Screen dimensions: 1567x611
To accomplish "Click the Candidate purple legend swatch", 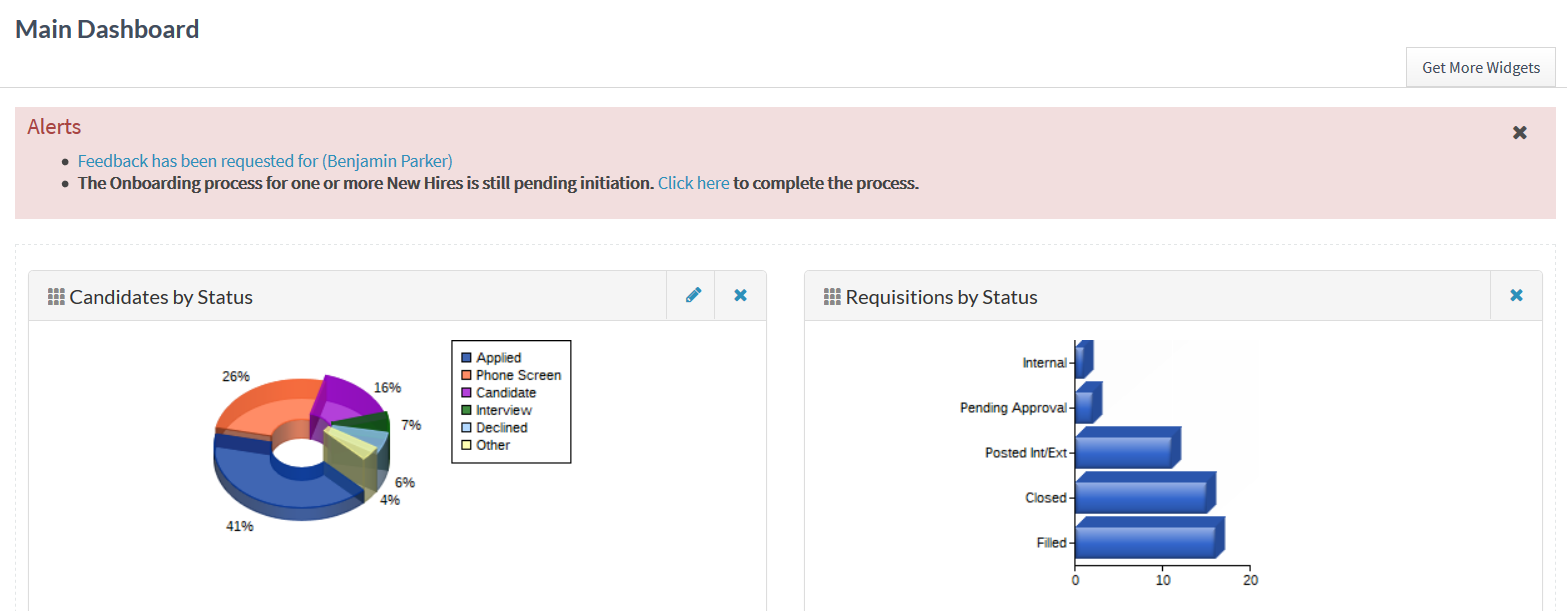I will click(465, 393).
